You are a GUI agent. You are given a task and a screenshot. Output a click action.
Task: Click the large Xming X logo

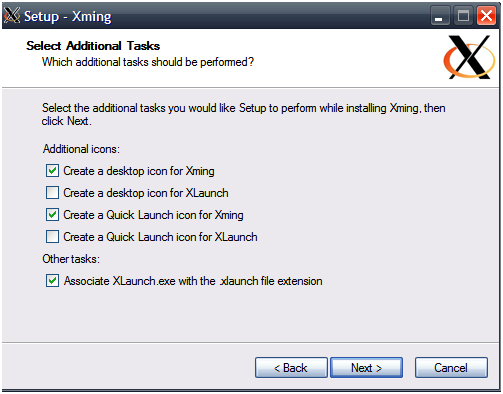tap(469, 57)
